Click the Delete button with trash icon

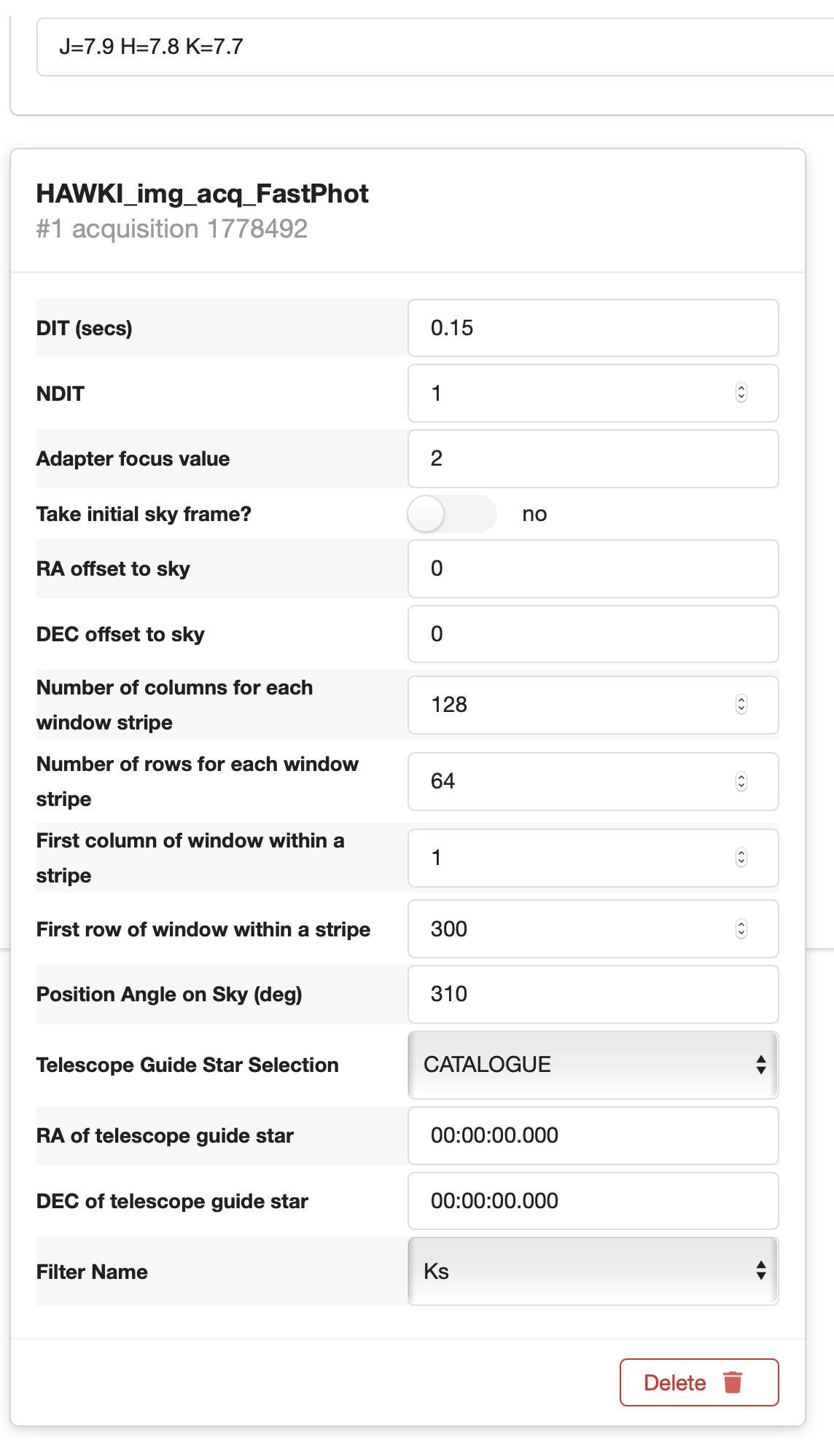click(698, 1382)
